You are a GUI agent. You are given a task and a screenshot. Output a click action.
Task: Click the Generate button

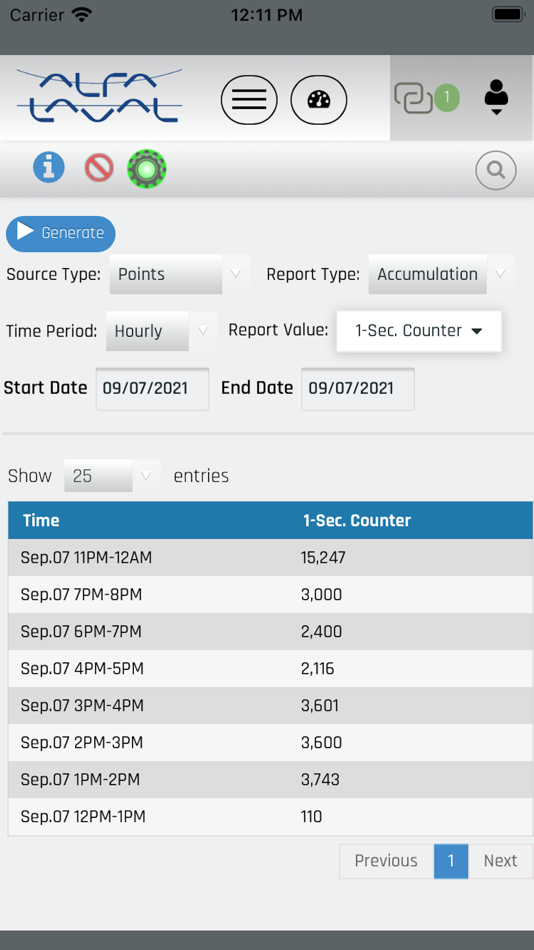tap(61, 233)
